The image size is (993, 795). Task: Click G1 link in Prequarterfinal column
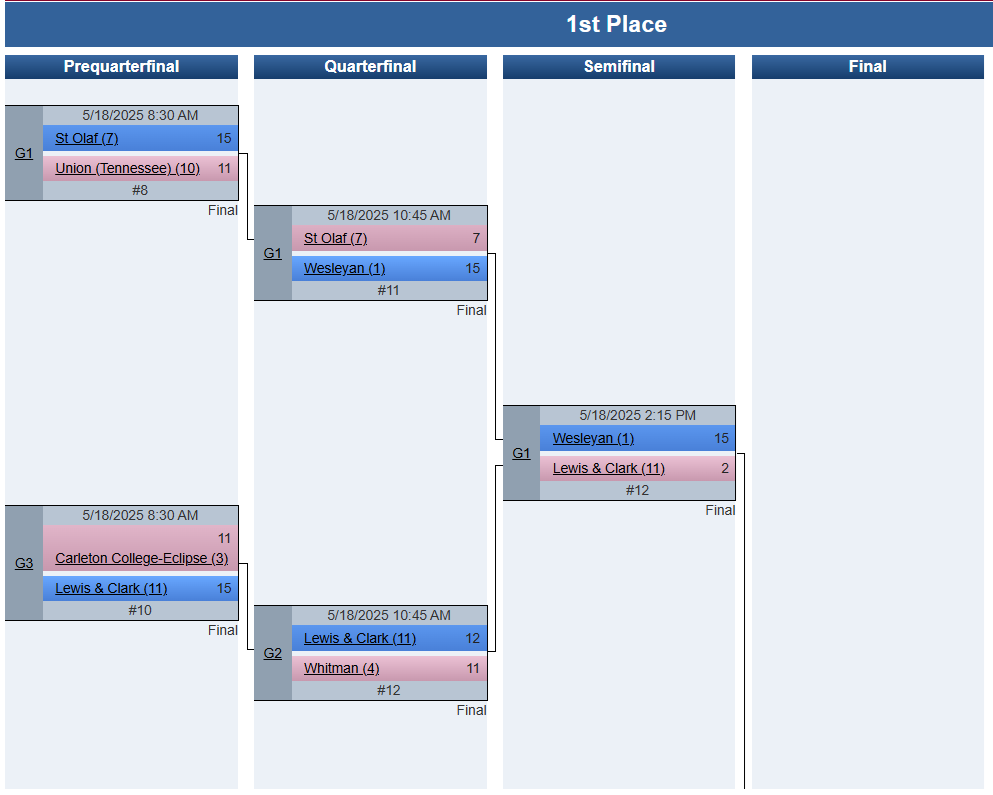tap(23, 153)
